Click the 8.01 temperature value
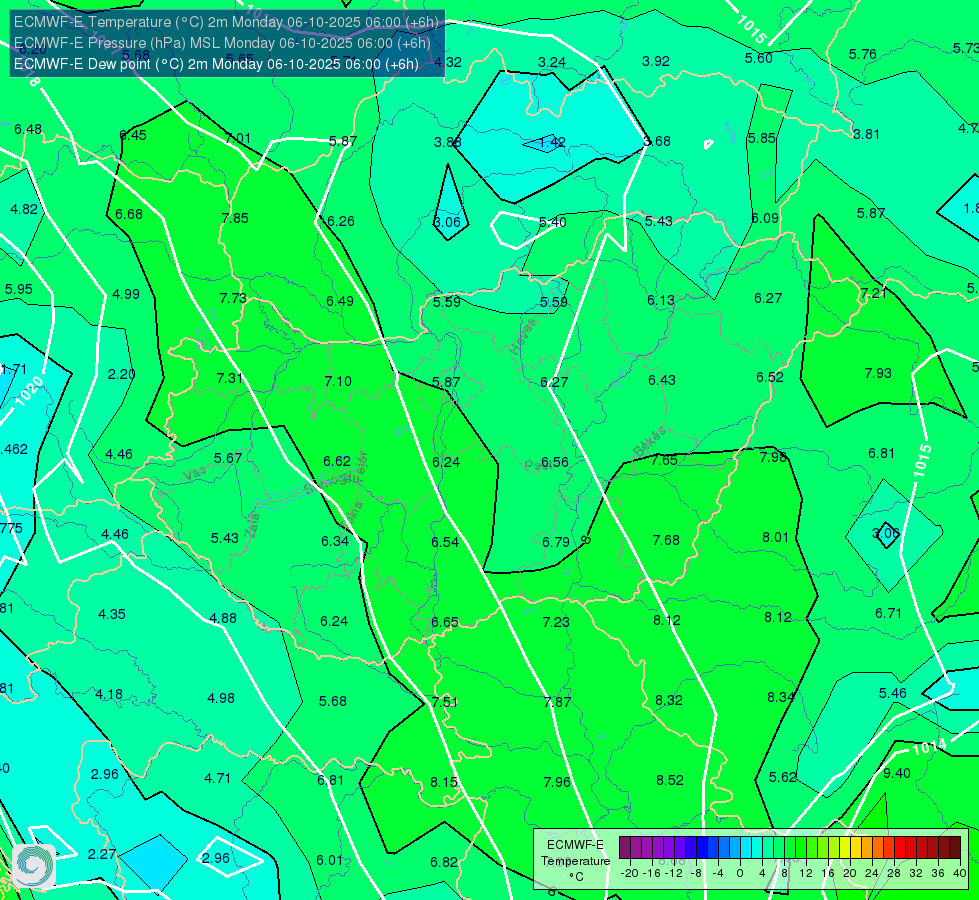 coord(775,537)
